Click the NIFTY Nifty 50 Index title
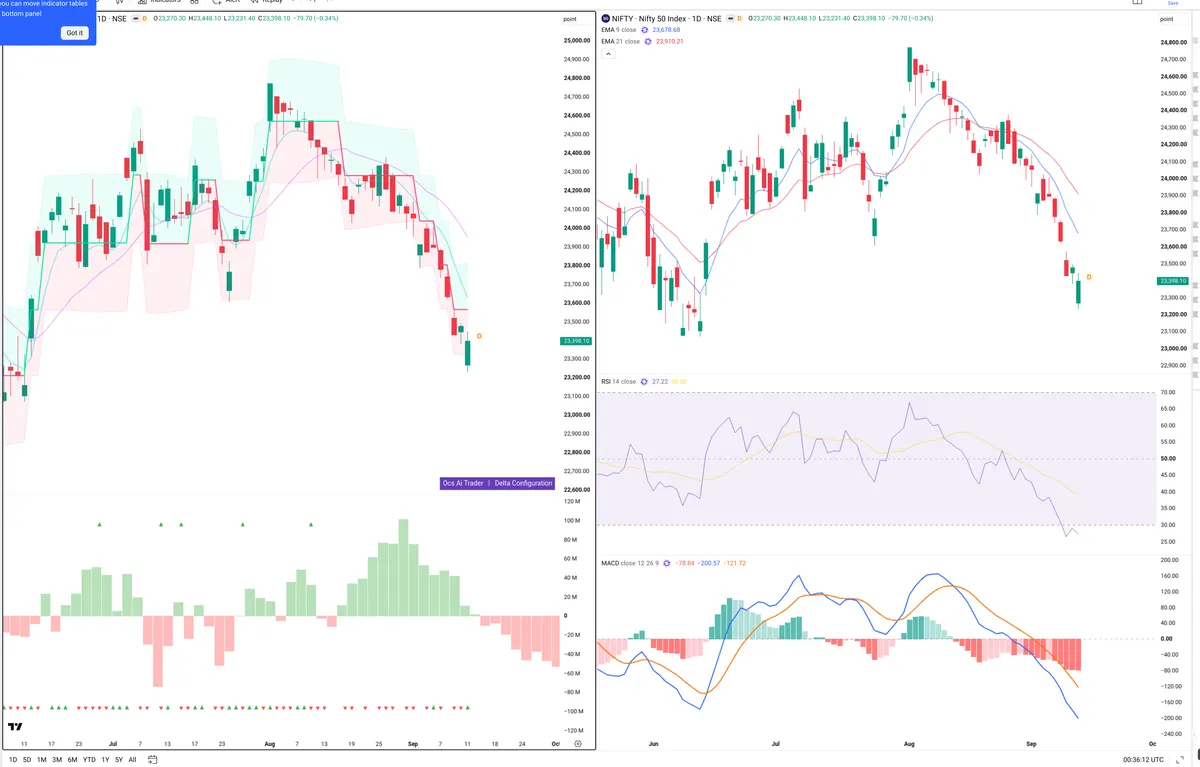 [669, 18]
